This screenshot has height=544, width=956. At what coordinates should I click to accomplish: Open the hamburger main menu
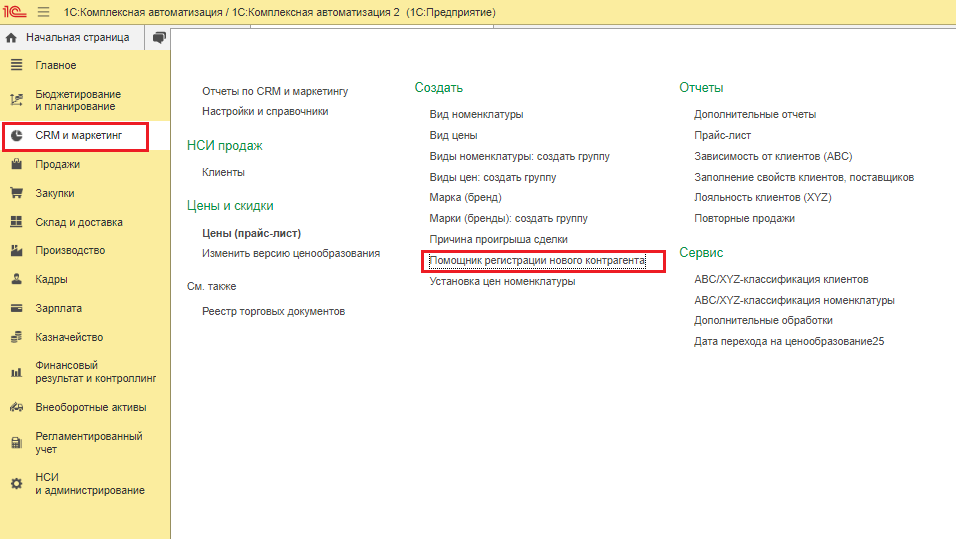coord(43,12)
